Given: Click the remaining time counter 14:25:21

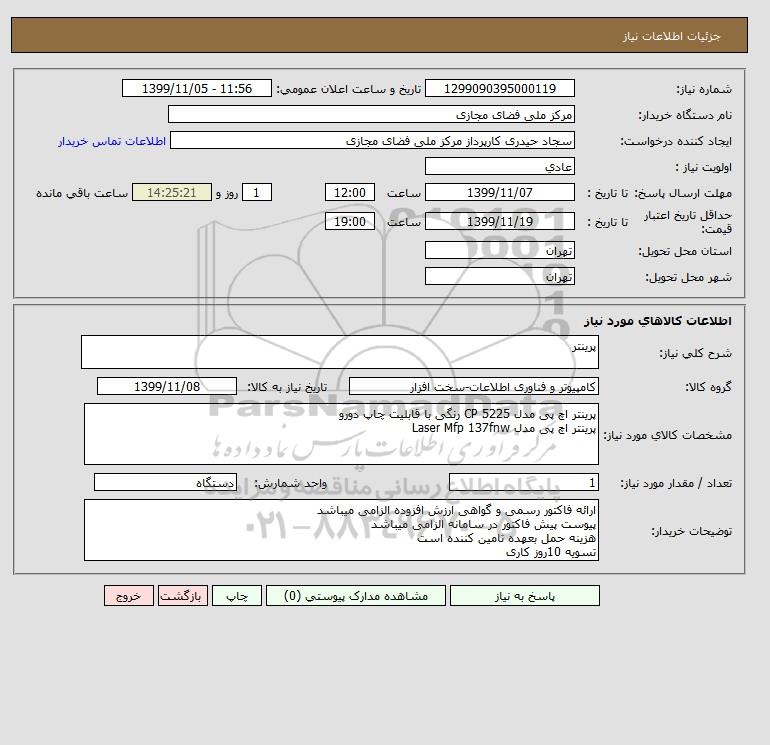Looking at the screenshot, I should point(172,193).
